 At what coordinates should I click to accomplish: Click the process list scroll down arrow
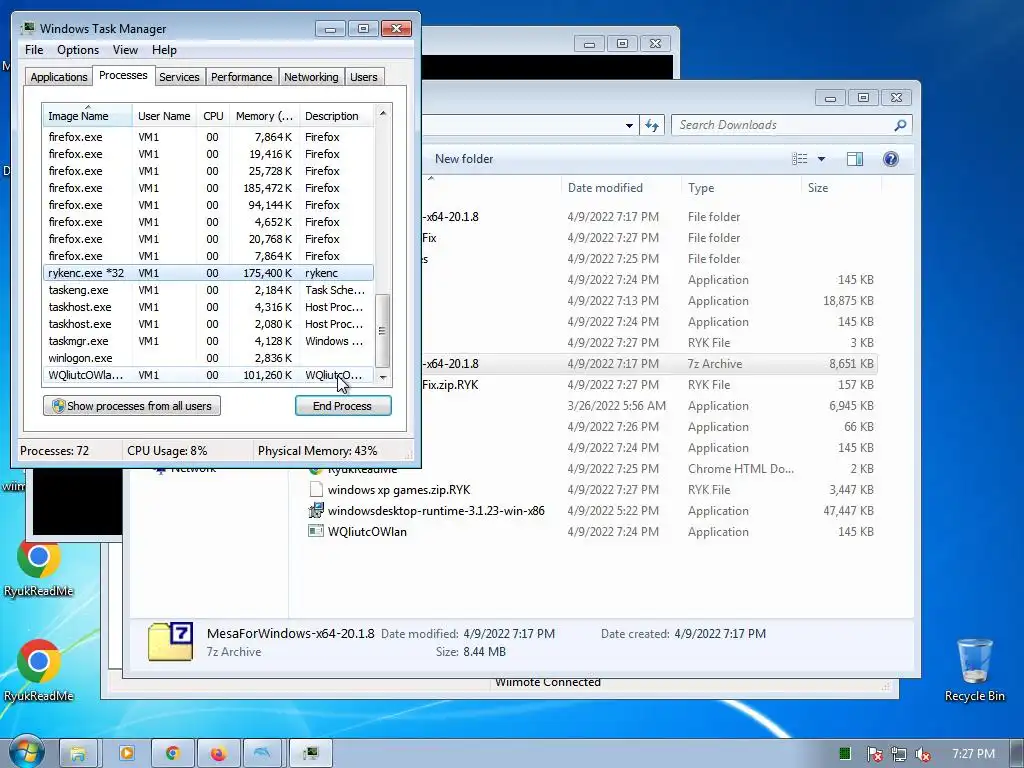[x=383, y=377]
